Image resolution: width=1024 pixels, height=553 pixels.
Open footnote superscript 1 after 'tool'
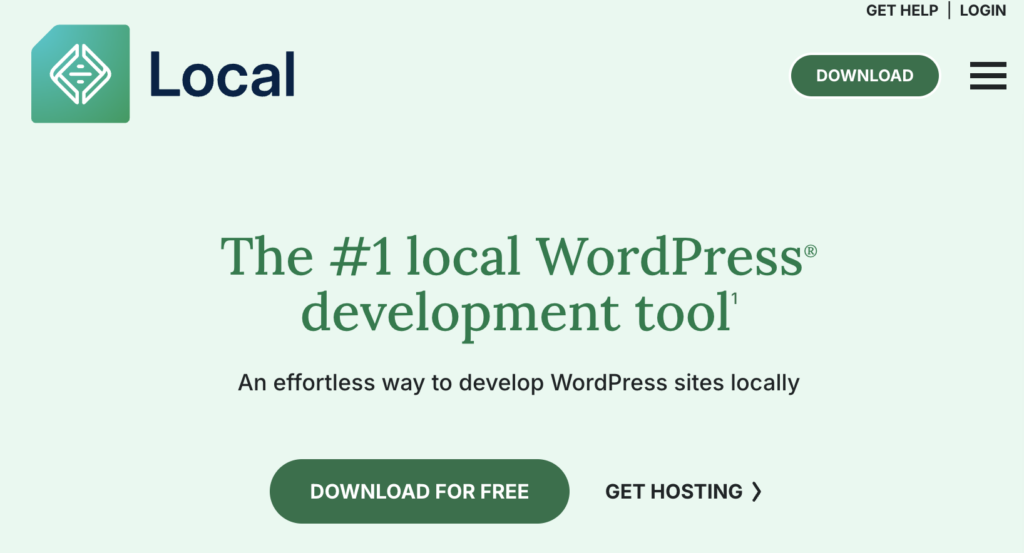pos(734,298)
